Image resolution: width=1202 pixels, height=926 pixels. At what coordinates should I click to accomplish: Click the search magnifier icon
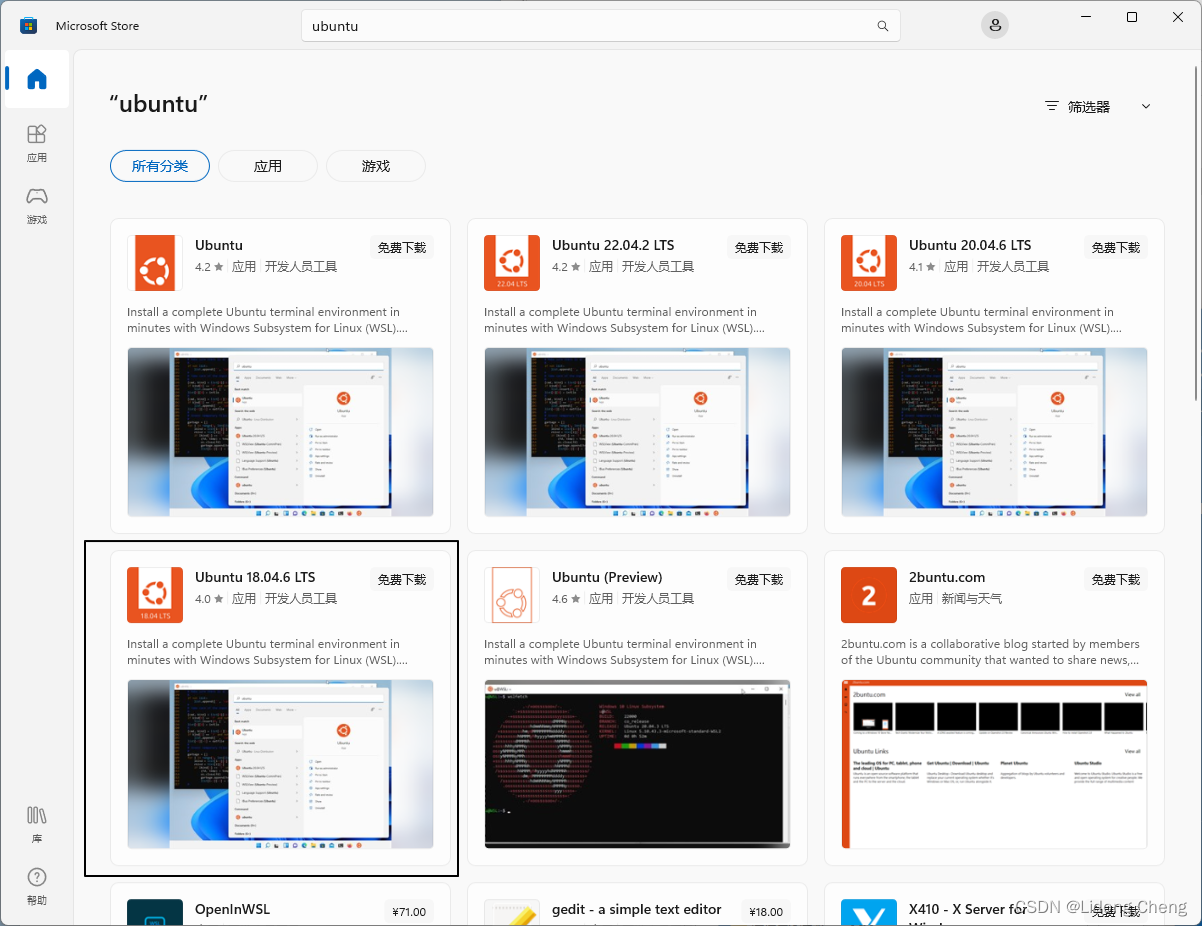(882, 26)
